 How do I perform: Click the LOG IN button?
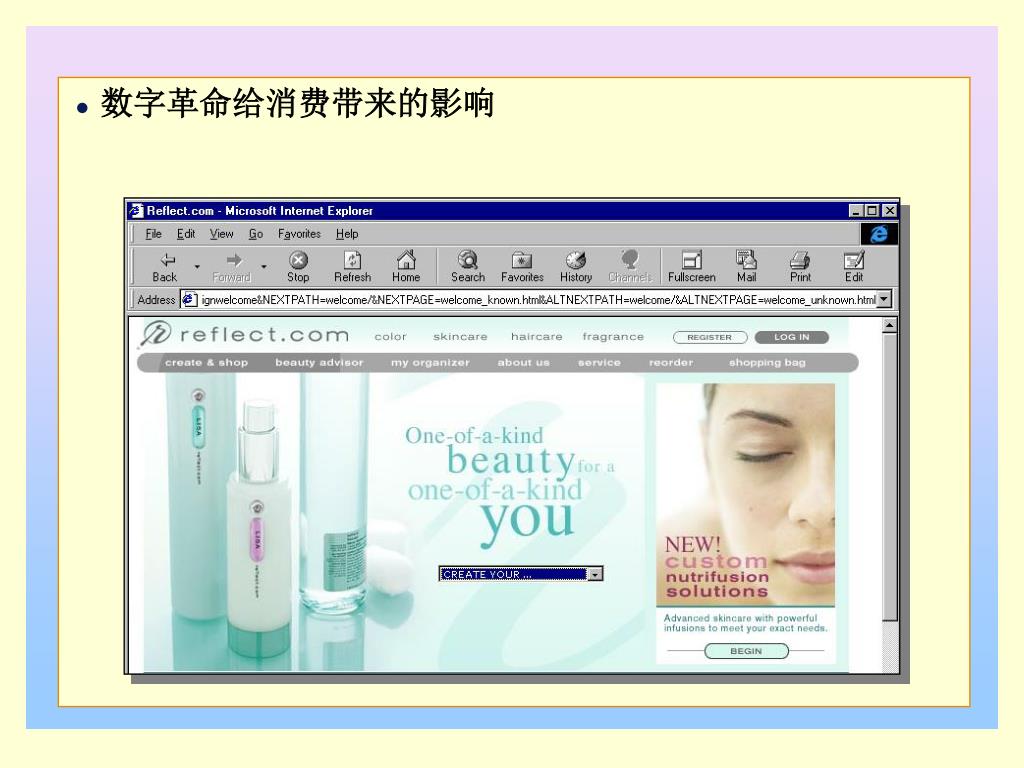point(792,338)
